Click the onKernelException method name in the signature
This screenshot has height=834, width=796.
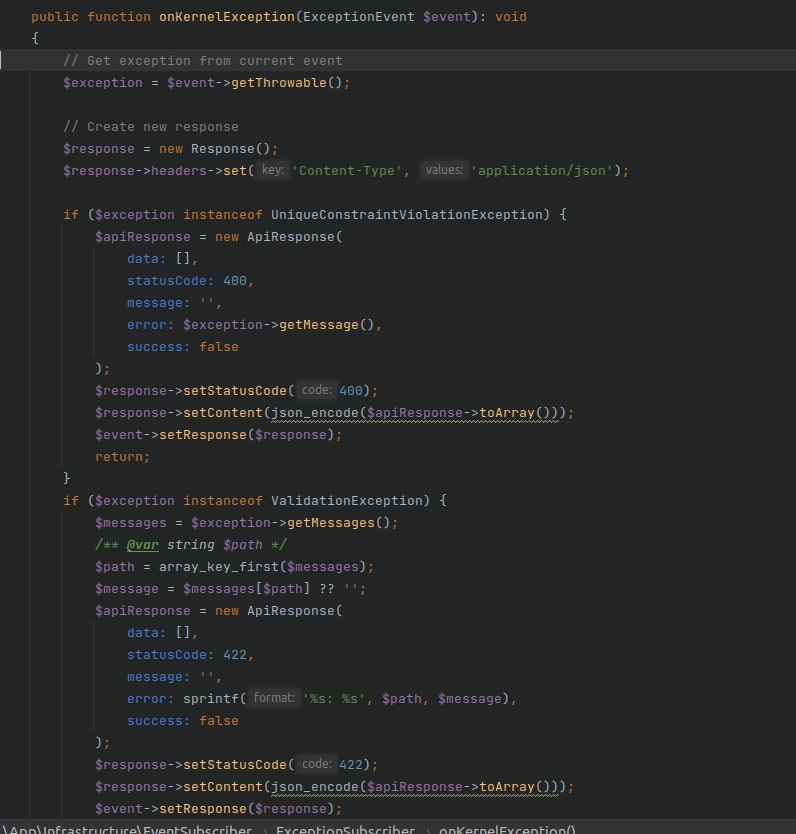coord(227,16)
